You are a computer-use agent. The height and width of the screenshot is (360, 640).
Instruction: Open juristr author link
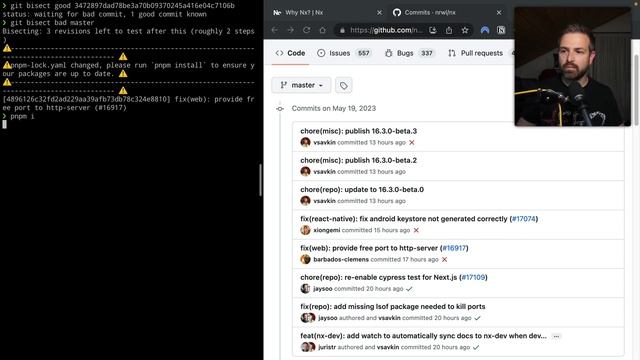(x=327, y=347)
